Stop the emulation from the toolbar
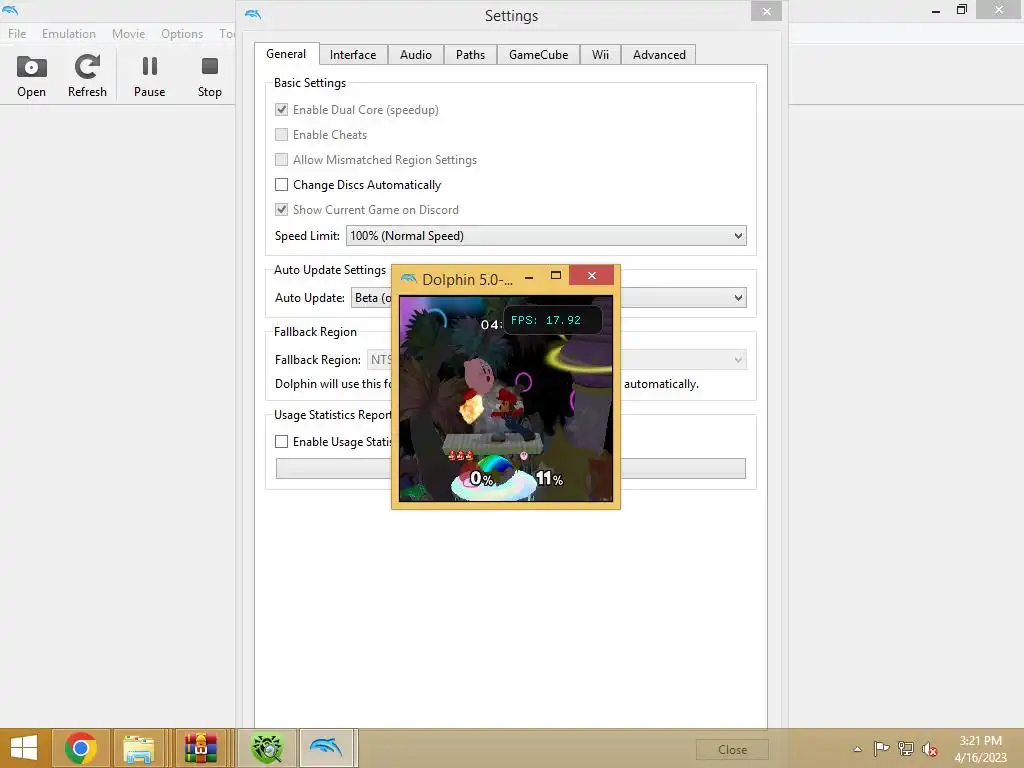The image size is (1024, 768). click(x=210, y=76)
